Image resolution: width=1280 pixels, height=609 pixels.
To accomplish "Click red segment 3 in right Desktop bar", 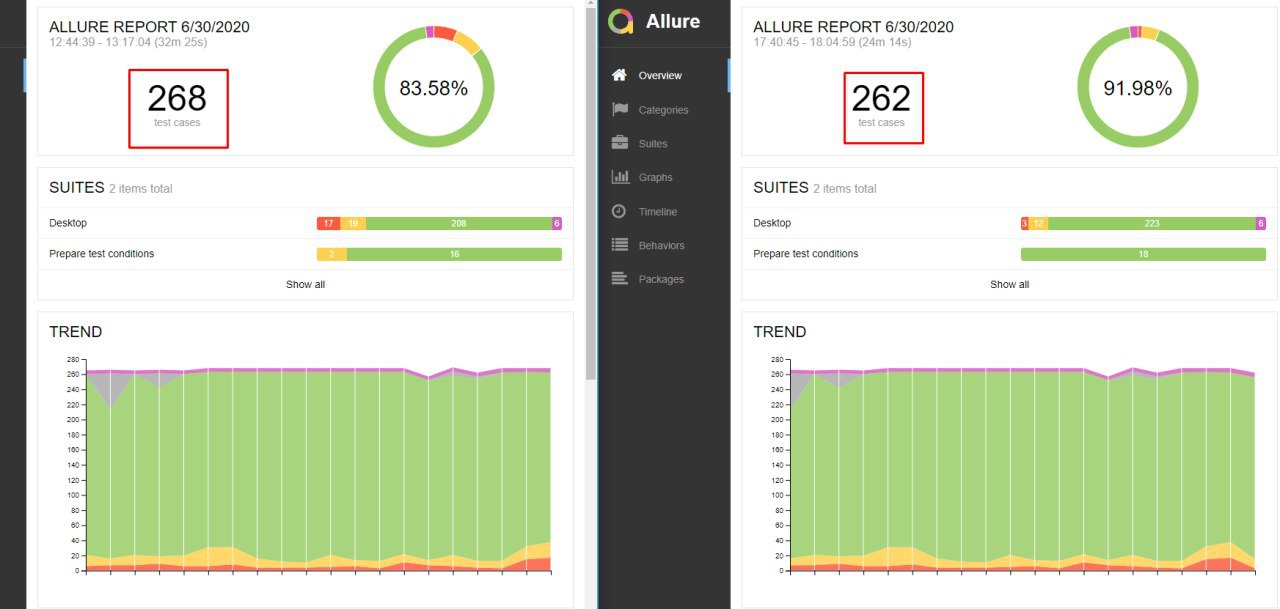I will [1024, 223].
